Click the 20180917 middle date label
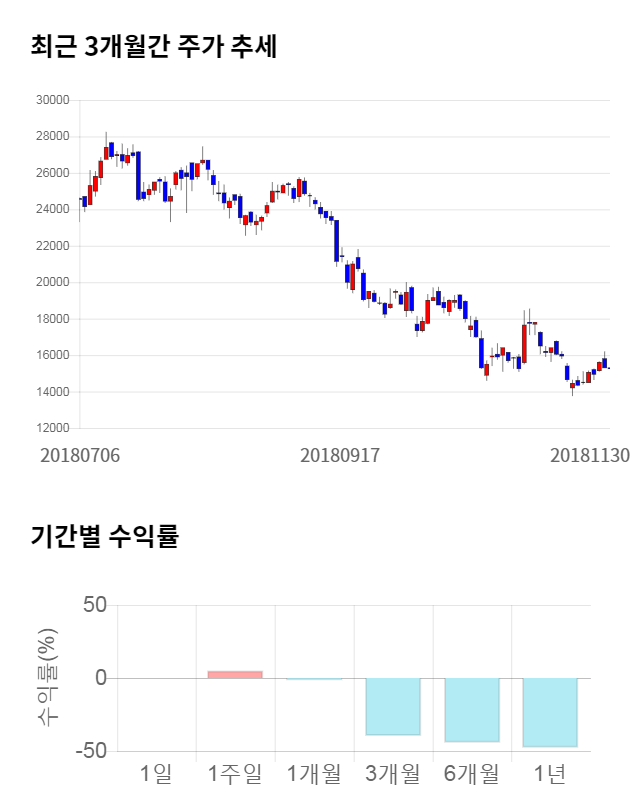Screen dimensions: 640x810 tap(340, 455)
